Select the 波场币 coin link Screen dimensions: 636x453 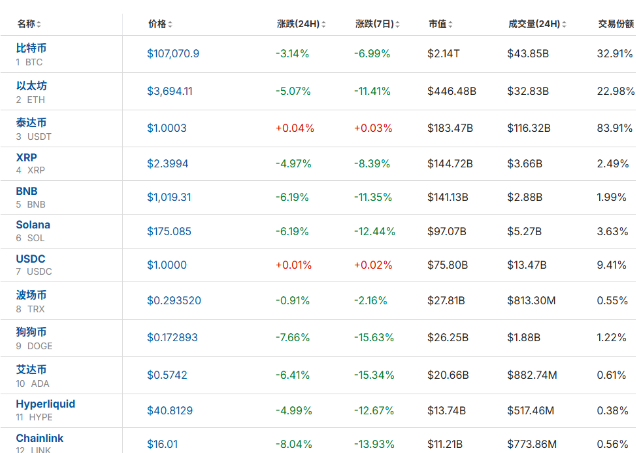click(x=31, y=295)
